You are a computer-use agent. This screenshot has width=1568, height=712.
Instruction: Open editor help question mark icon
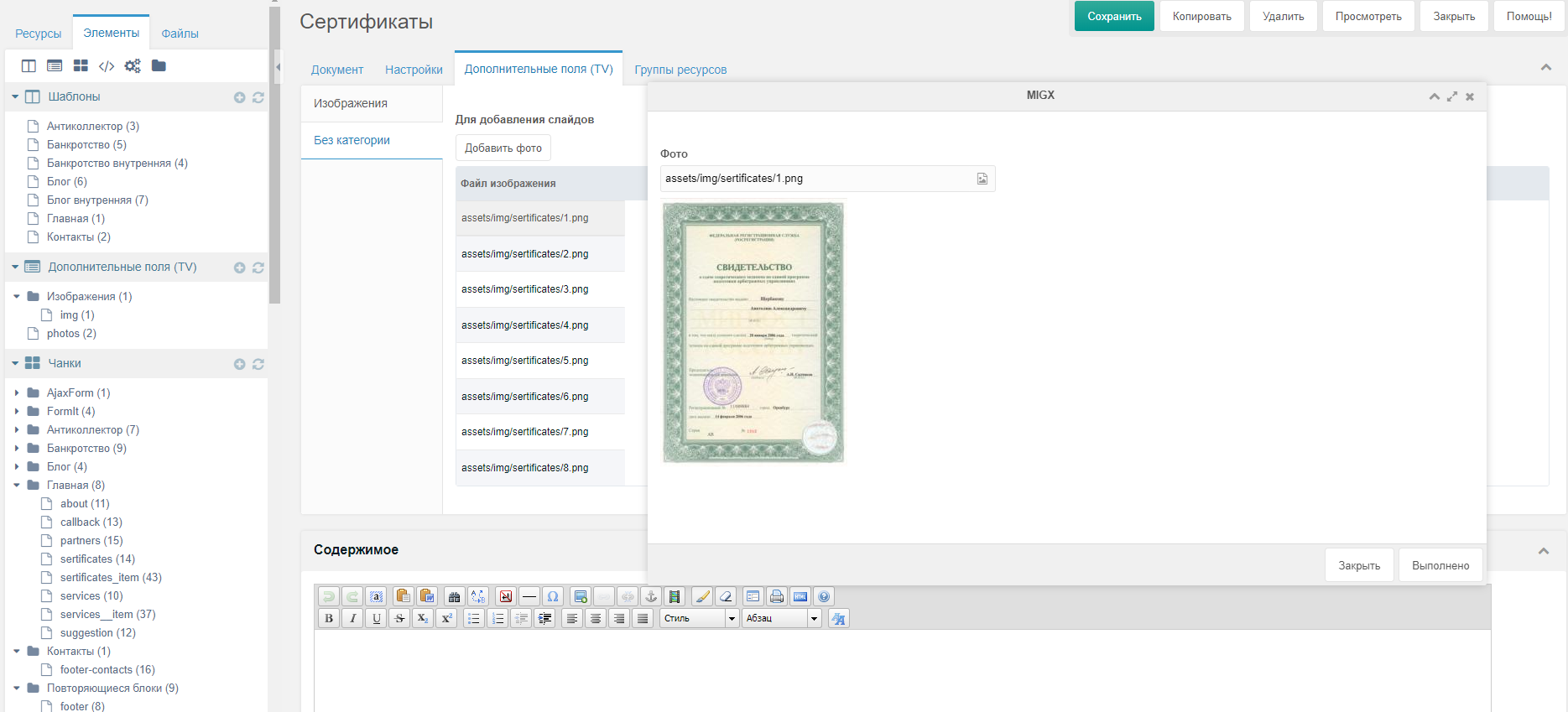click(x=824, y=596)
